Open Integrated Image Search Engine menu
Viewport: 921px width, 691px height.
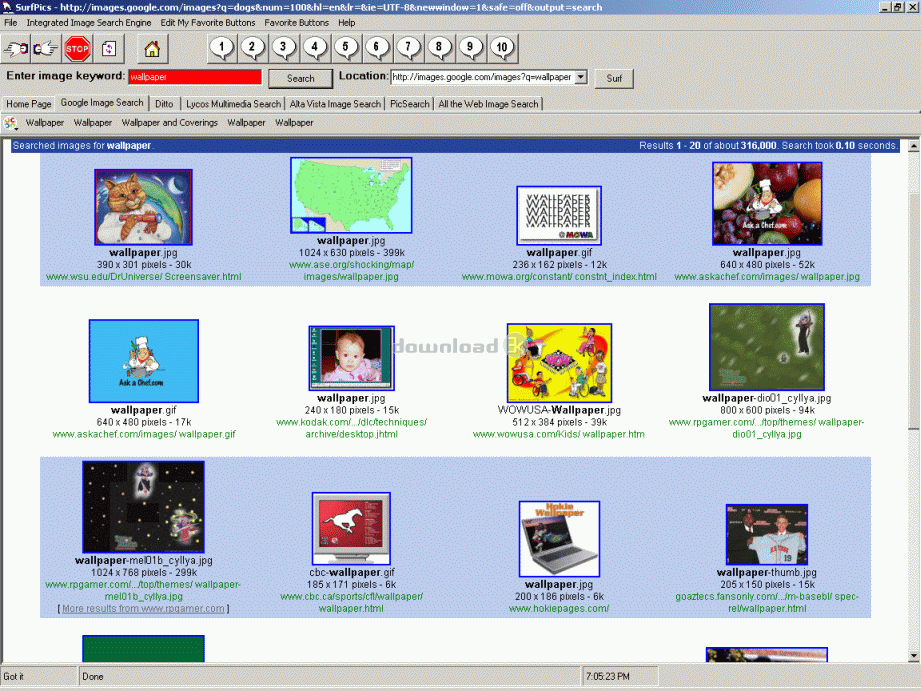pyautogui.click(x=89, y=22)
